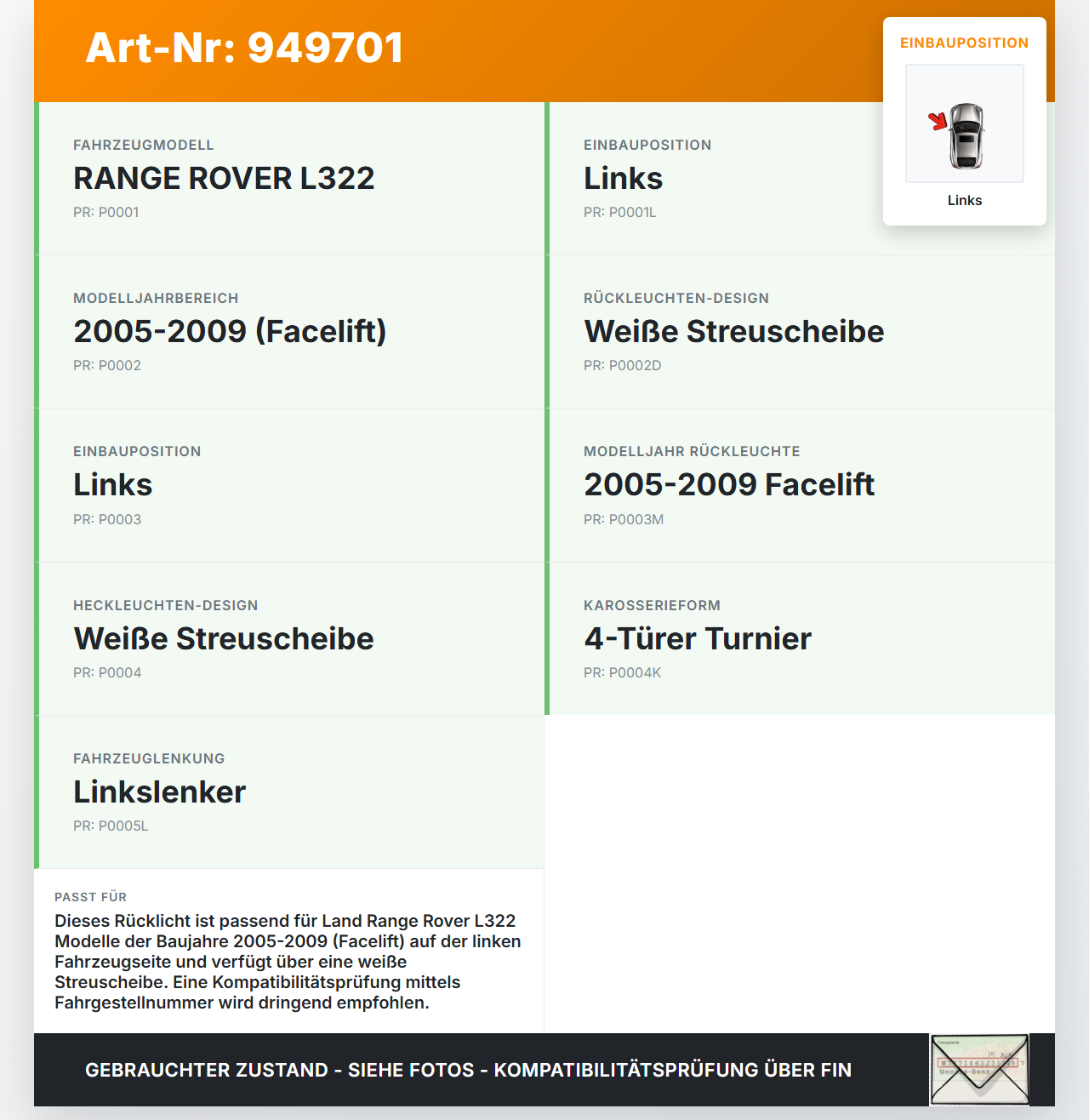The image size is (1089, 1120).
Task: Switch to the Heckleuchten-Design section
Action: 224,638
